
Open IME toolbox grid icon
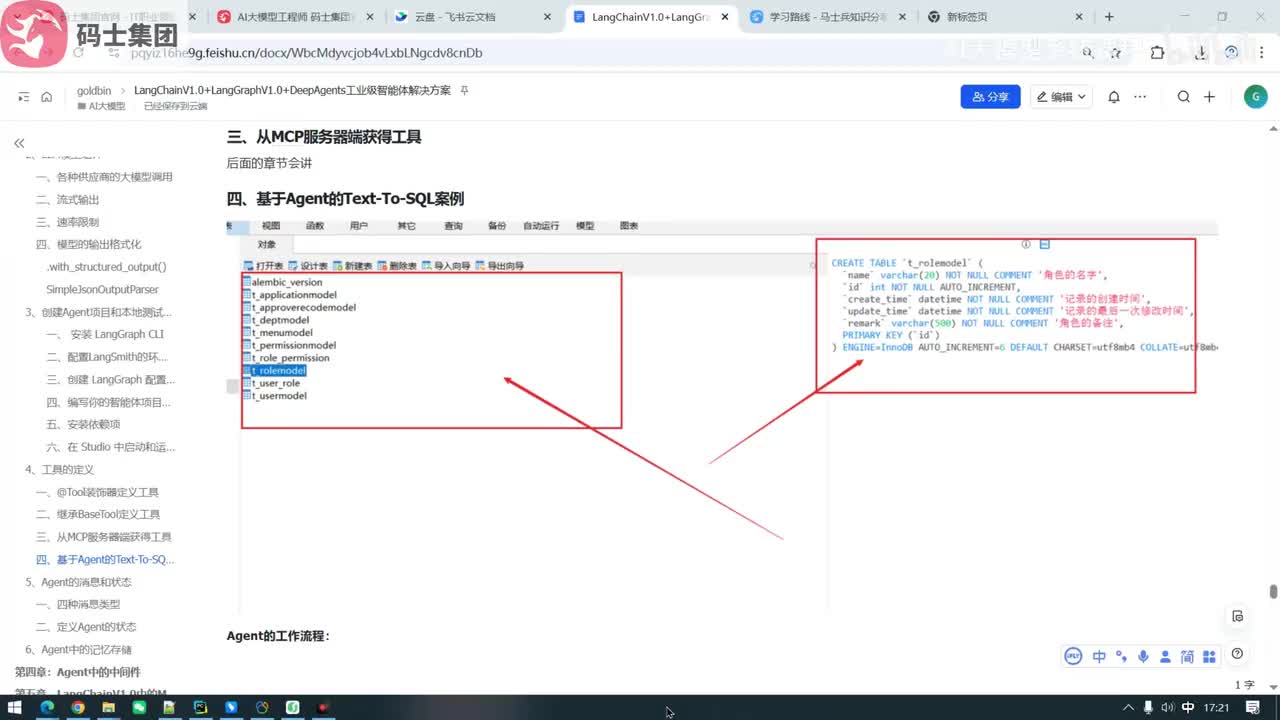(1209, 656)
